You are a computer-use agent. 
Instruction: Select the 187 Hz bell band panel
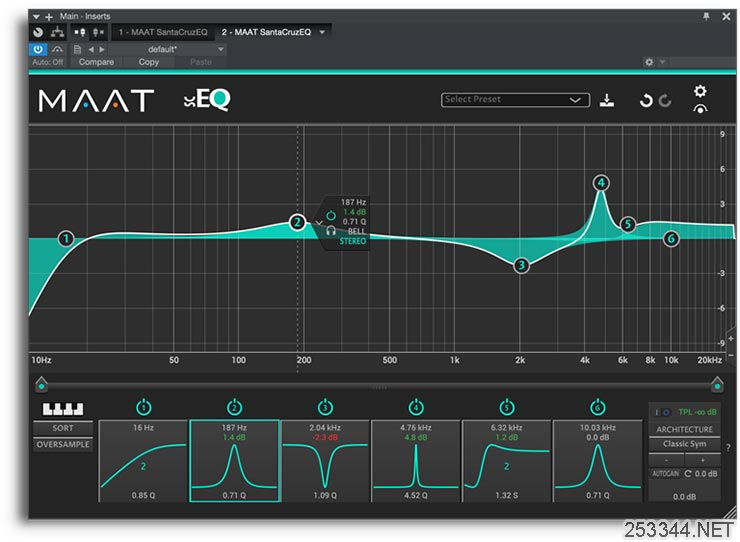(235, 461)
